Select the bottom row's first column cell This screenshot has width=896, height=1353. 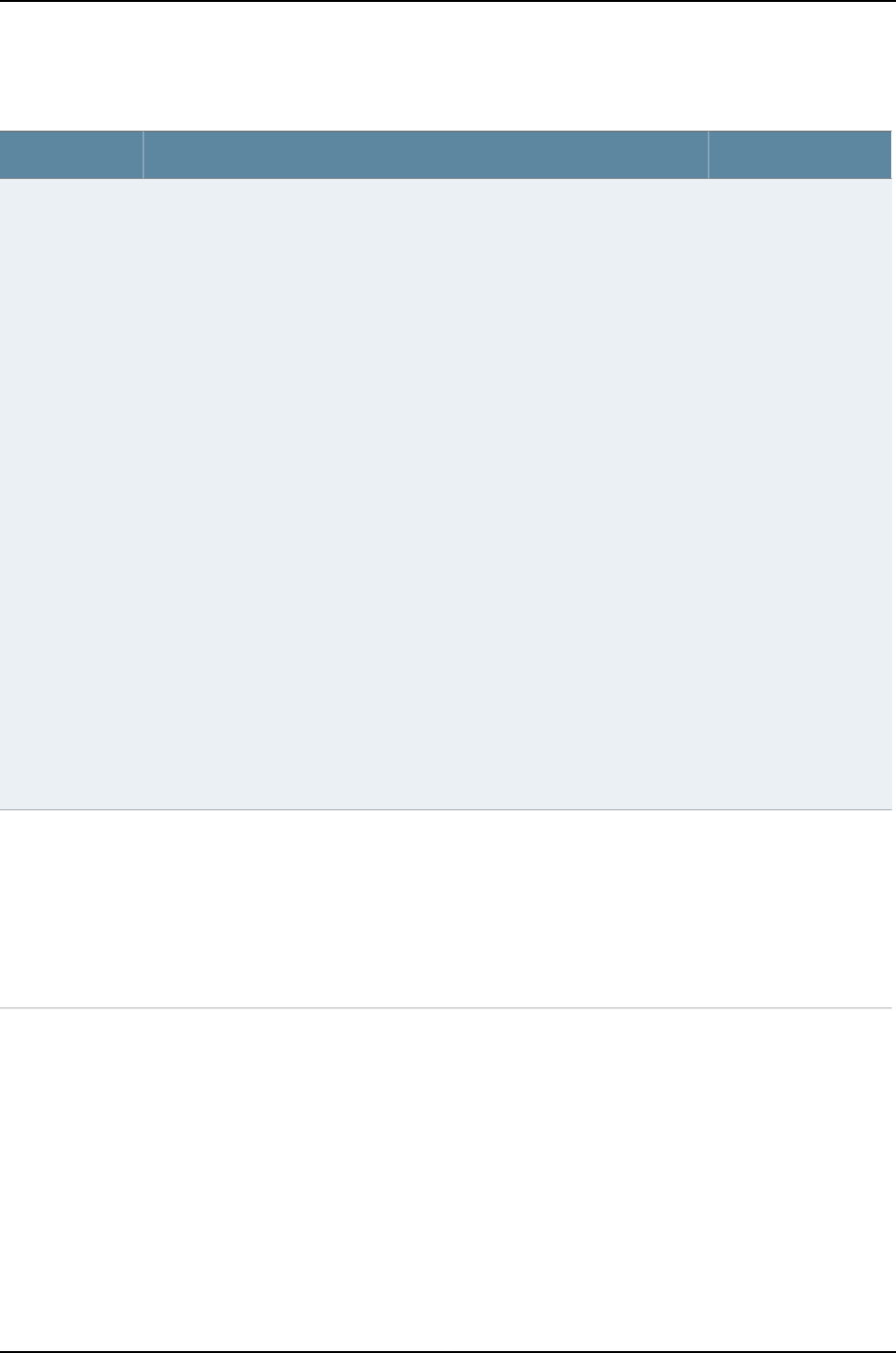71,1179
